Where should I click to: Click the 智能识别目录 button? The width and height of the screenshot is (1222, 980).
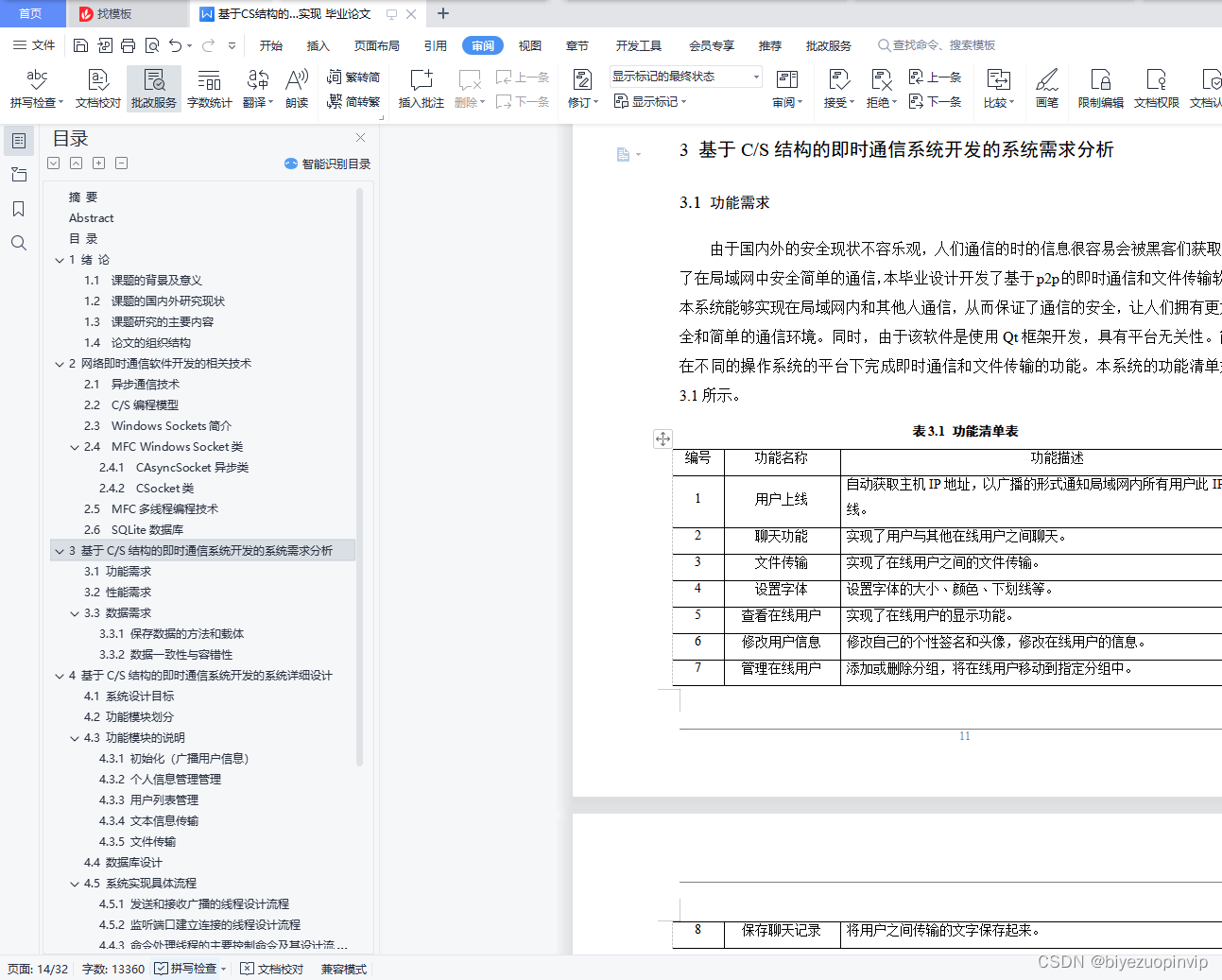coord(327,163)
